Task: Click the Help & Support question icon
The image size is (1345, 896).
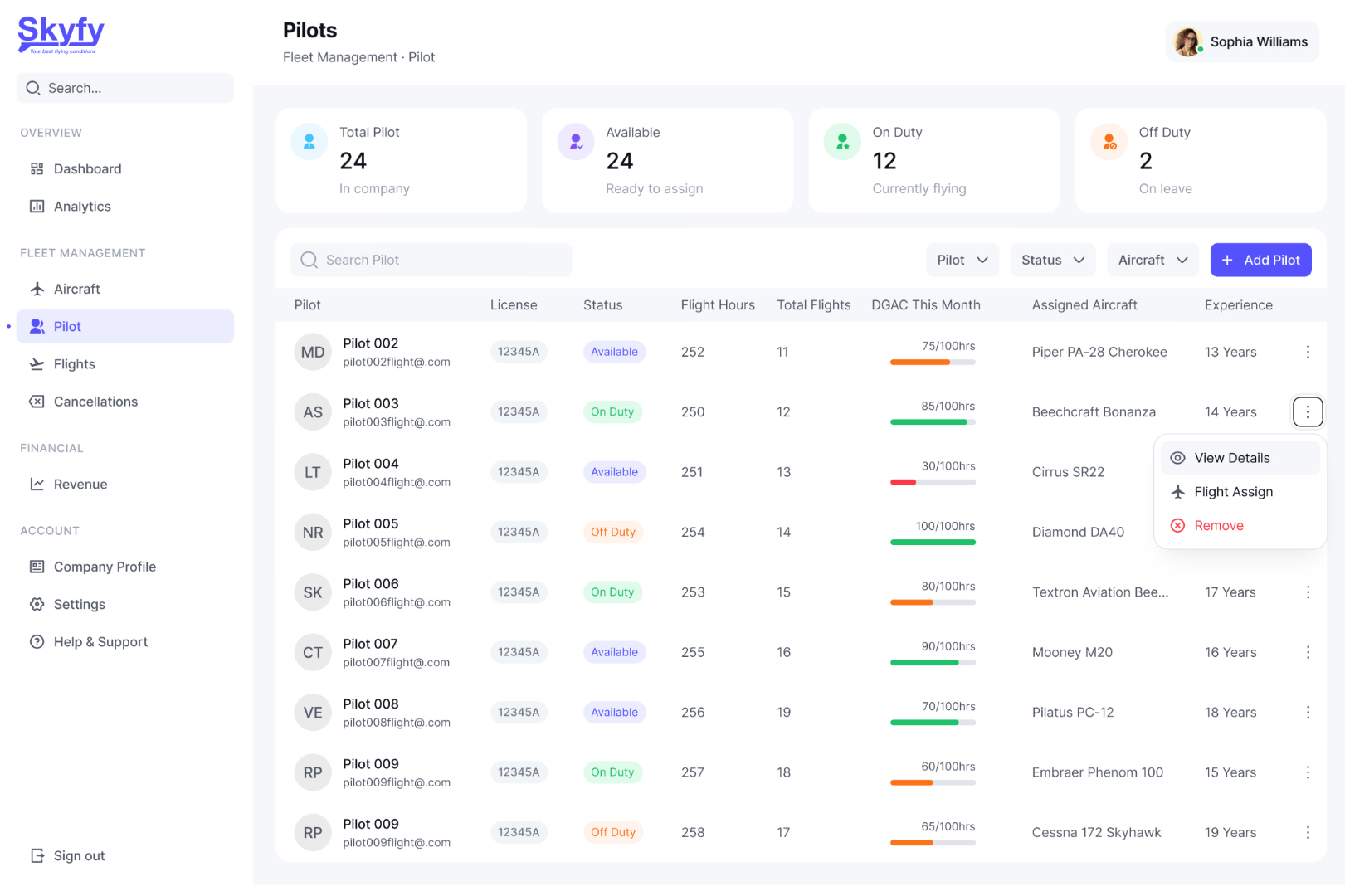Action: pos(37,642)
